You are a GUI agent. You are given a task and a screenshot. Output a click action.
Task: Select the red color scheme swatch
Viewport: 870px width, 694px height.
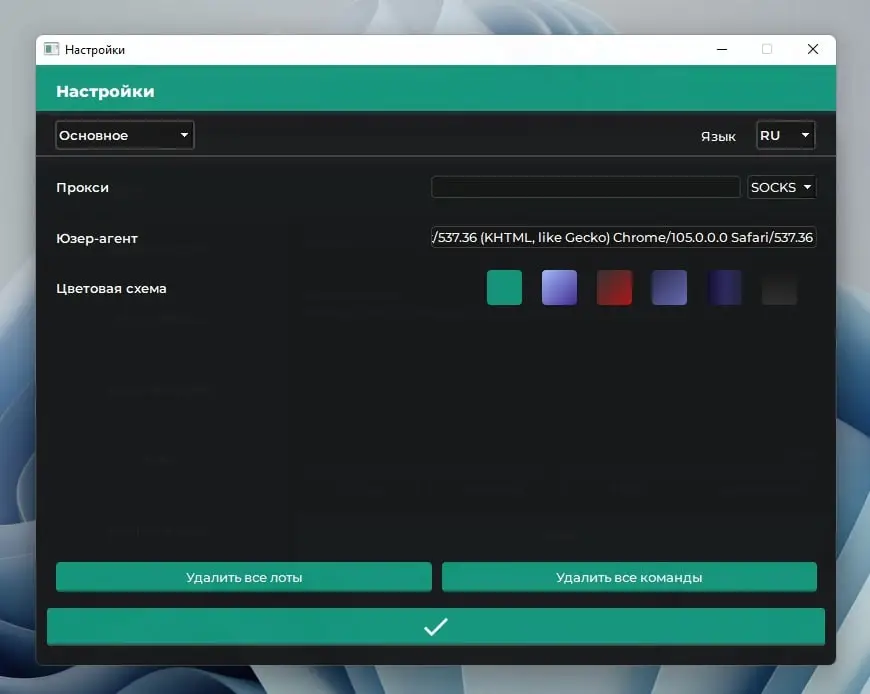click(614, 287)
